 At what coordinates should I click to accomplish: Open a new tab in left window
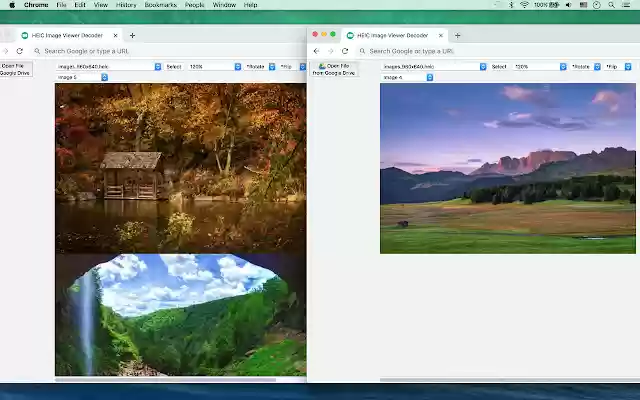point(132,36)
